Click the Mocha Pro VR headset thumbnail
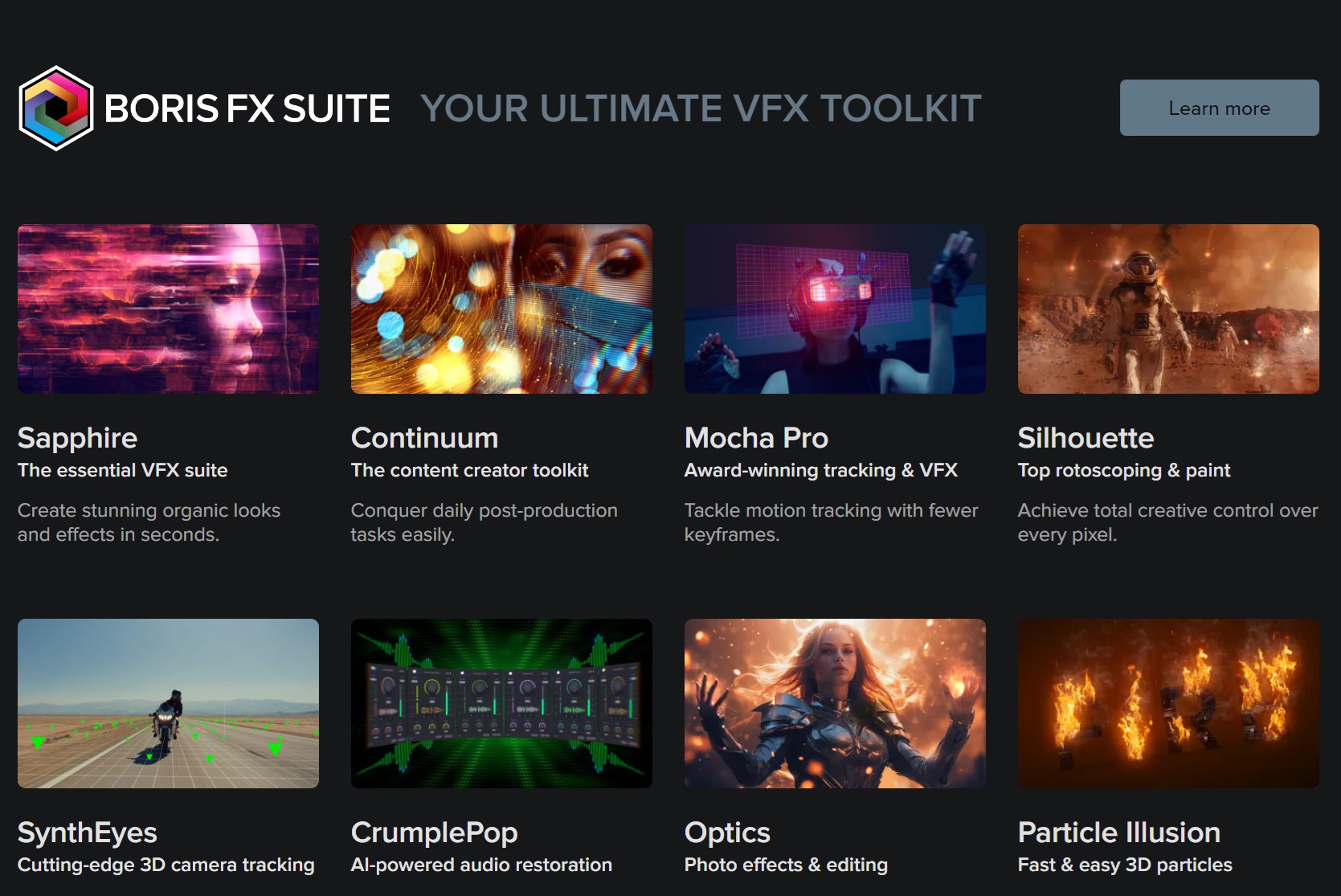This screenshot has width=1341, height=896. (x=834, y=309)
